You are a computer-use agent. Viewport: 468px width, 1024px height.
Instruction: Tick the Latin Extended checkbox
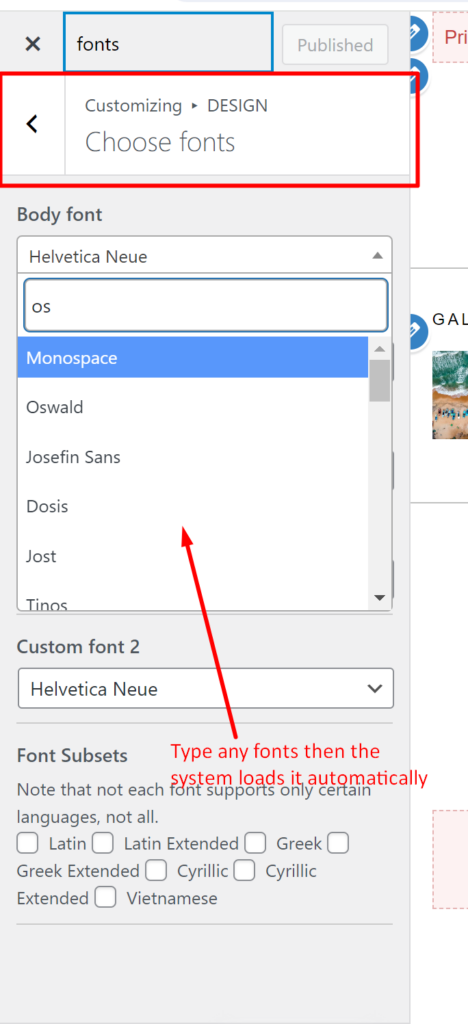[102, 843]
